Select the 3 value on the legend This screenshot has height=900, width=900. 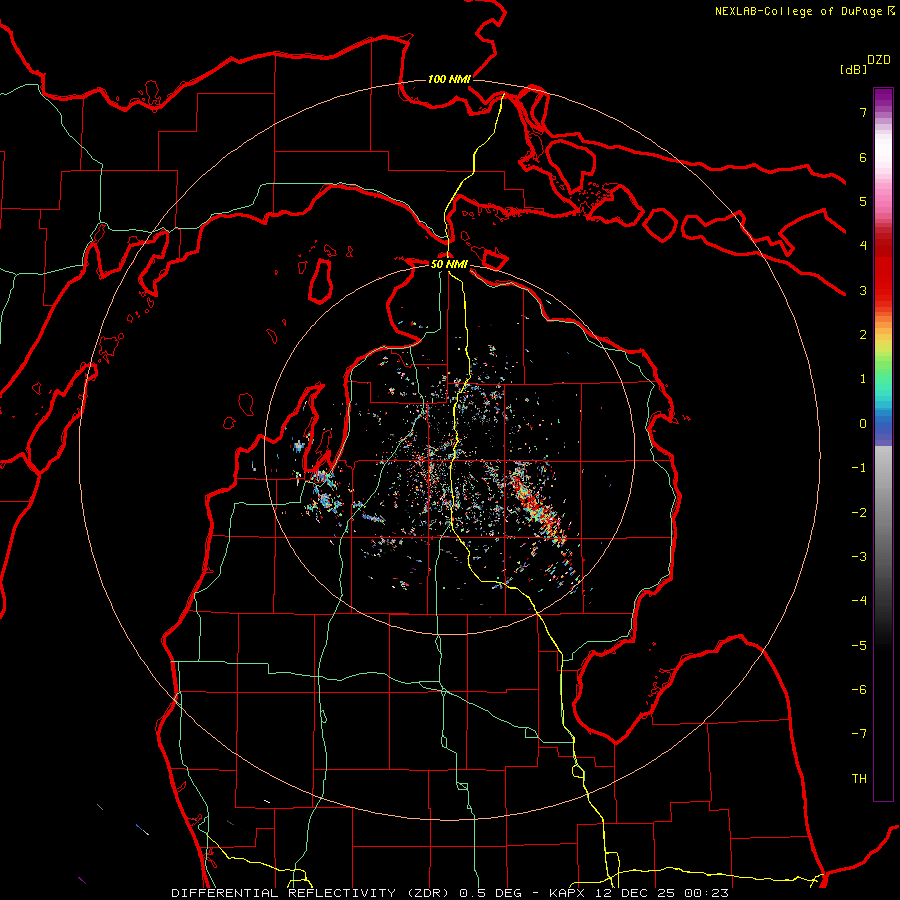coord(863,290)
